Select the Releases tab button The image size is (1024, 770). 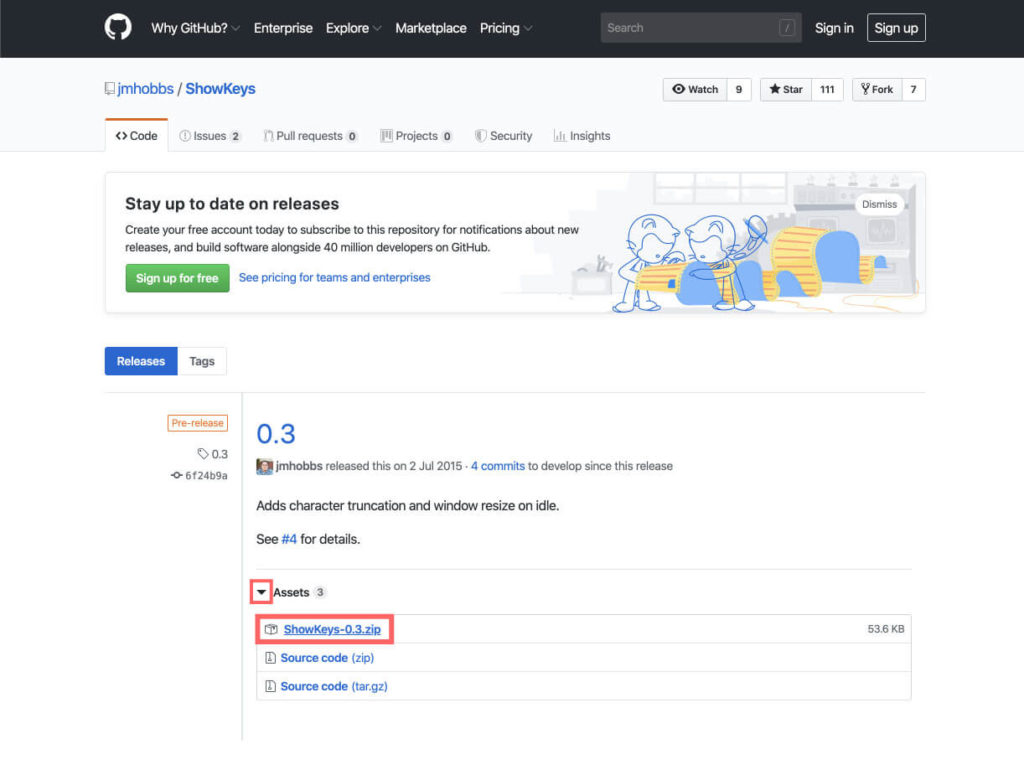[141, 361]
